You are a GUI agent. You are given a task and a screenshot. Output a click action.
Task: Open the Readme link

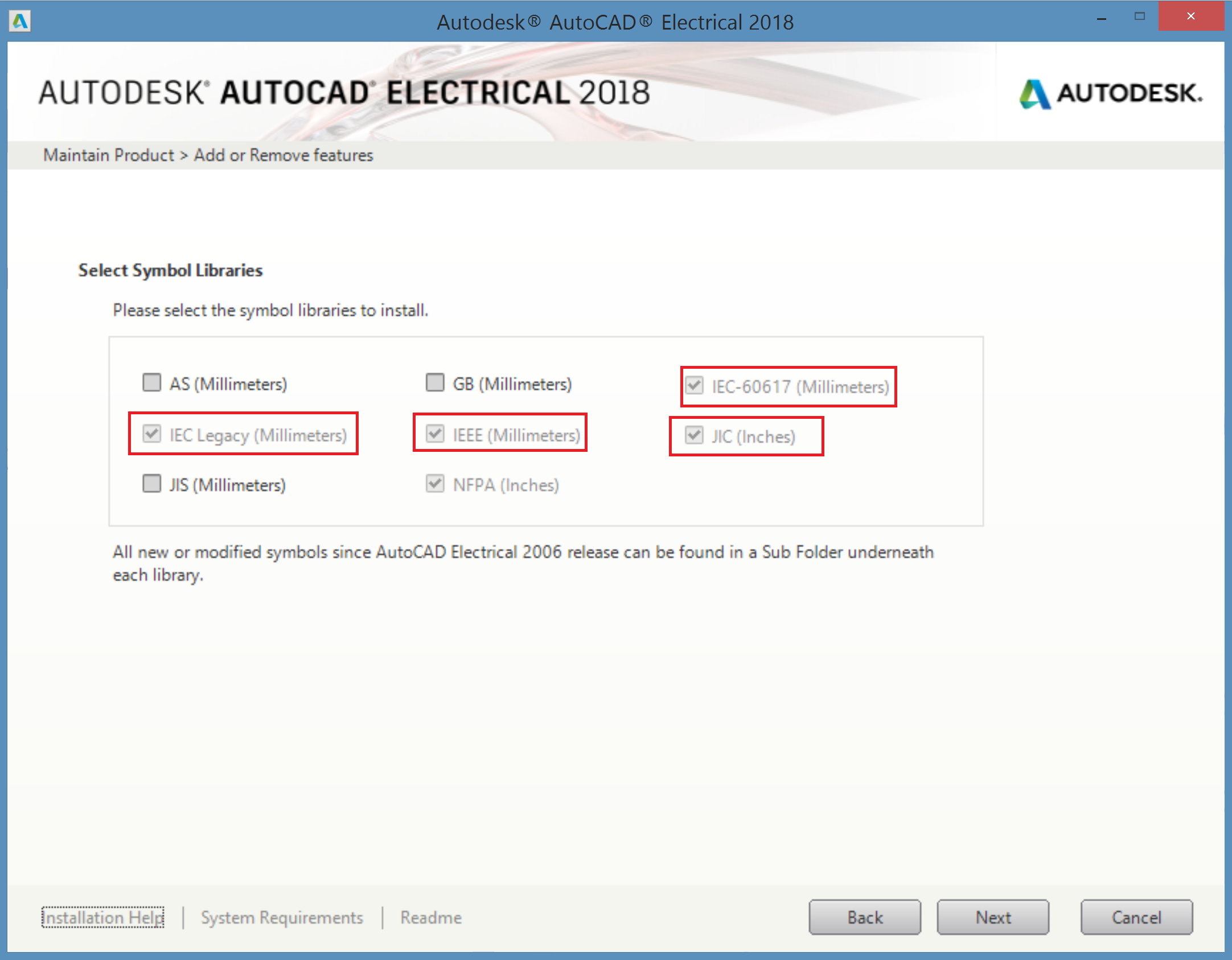point(431,917)
